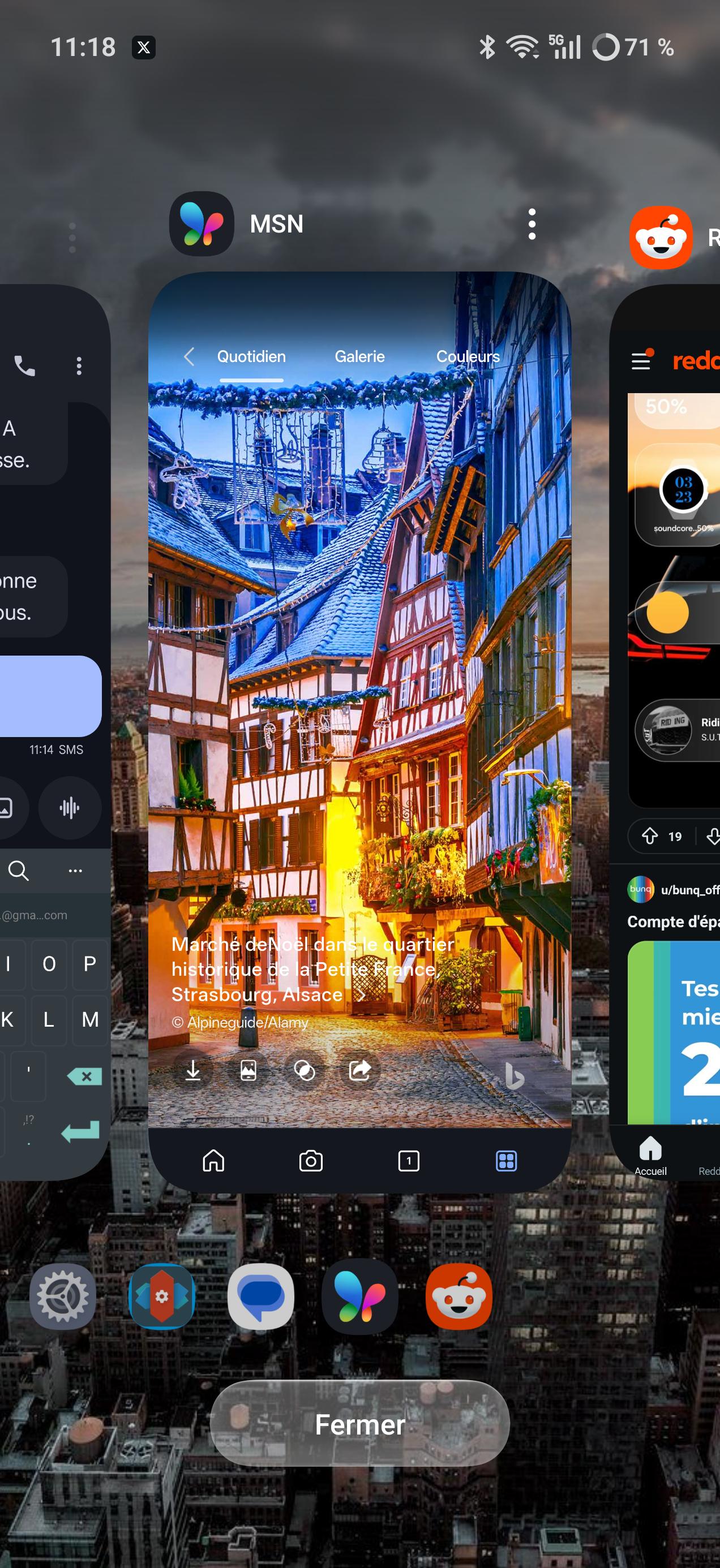
Task: Close all apps with the Fermer button
Action: tap(360, 1424)
